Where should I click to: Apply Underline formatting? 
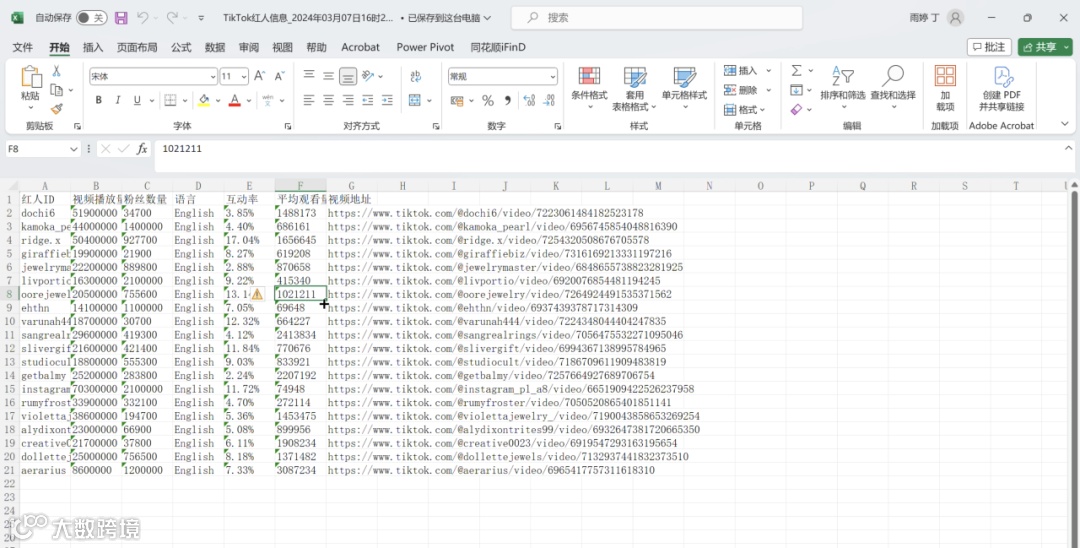[137, 101]
